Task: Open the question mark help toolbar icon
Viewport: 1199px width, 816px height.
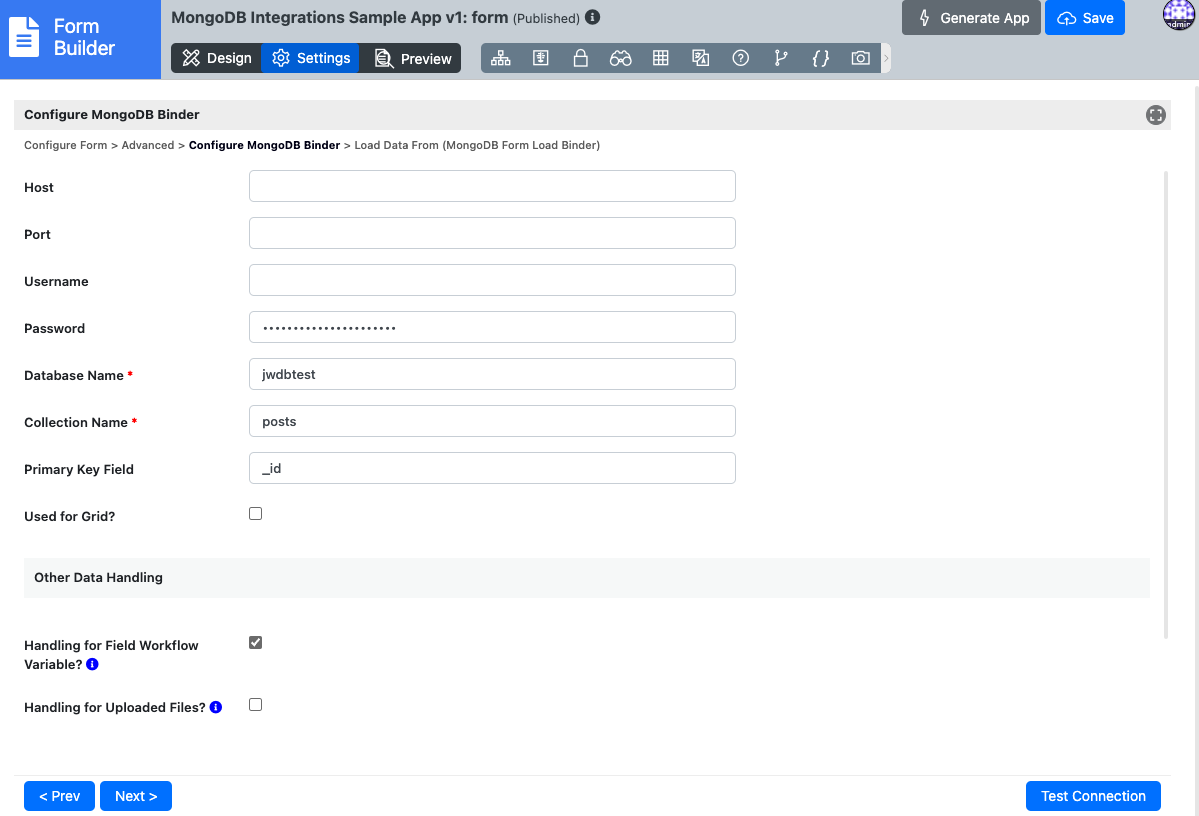Action: point(740,58)
